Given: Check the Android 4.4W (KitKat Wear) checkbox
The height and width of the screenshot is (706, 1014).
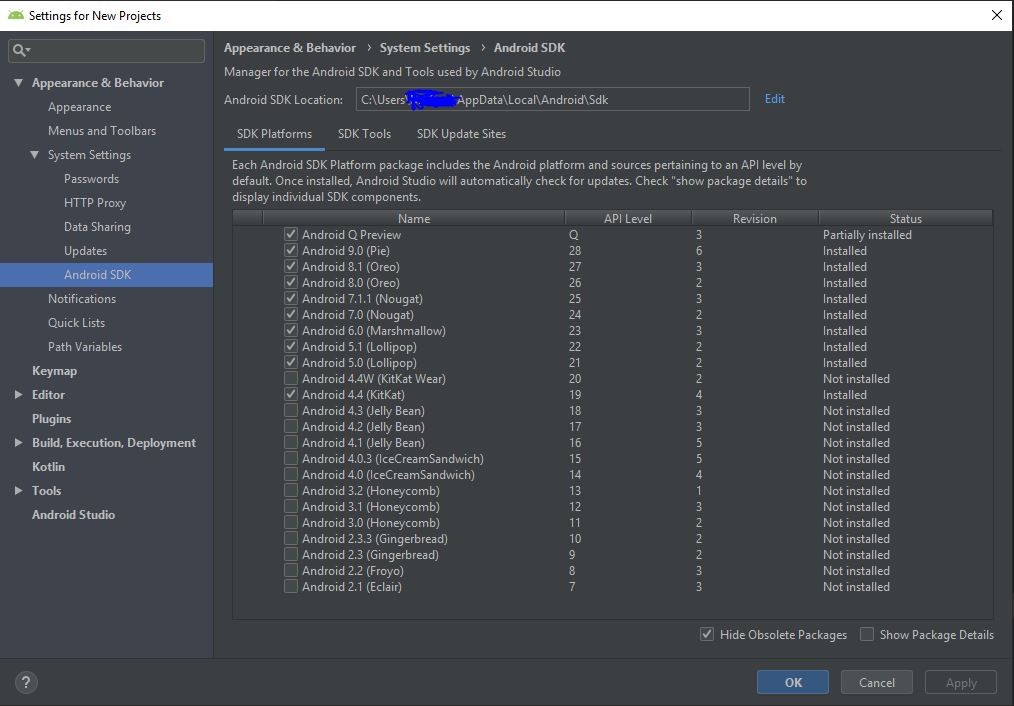Looking at the screenshot, I should coord(291,379).
